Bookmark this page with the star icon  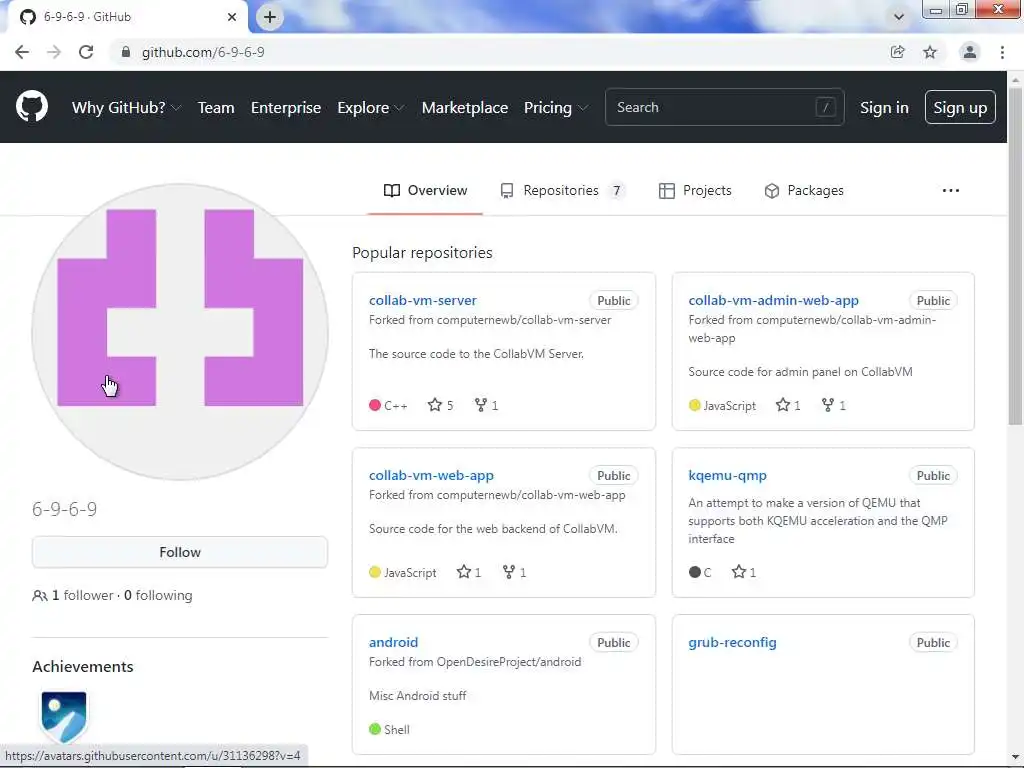point(930,52)
